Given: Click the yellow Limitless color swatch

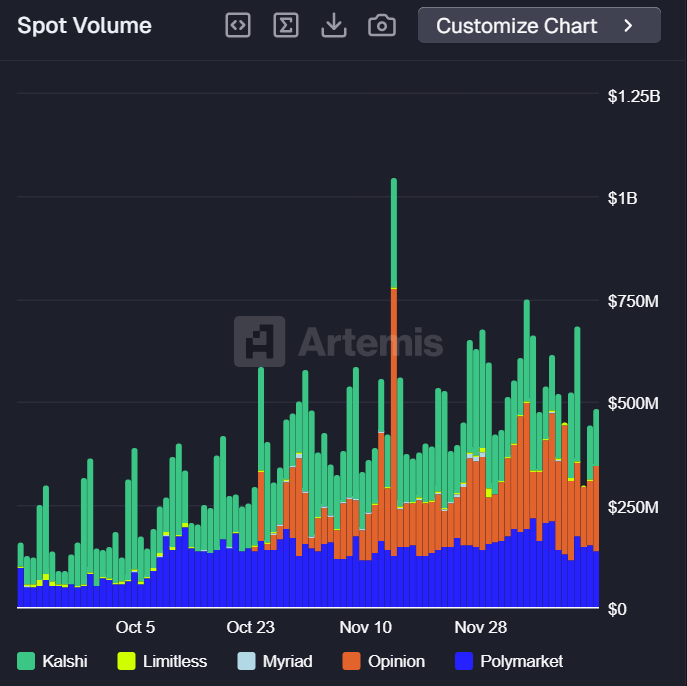Looking at the screenshot, I should coord(127,661).
